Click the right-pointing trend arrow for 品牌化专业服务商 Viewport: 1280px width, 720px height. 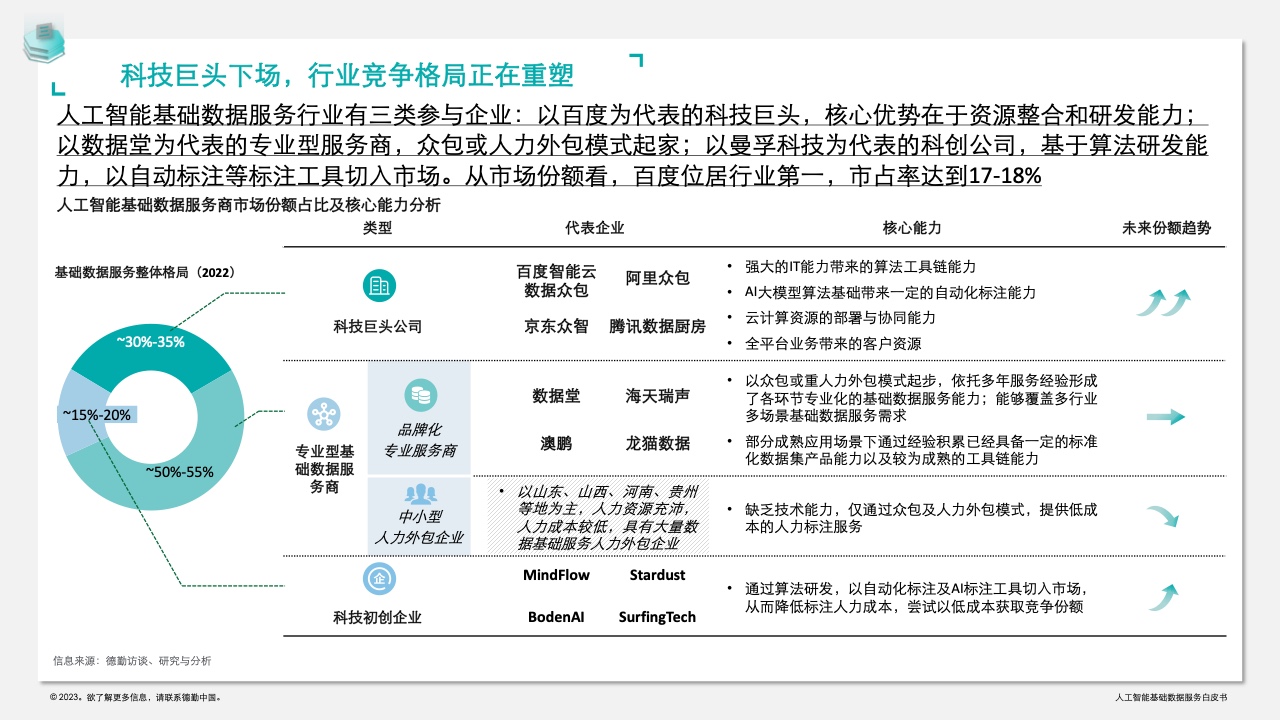[1166, 417]
